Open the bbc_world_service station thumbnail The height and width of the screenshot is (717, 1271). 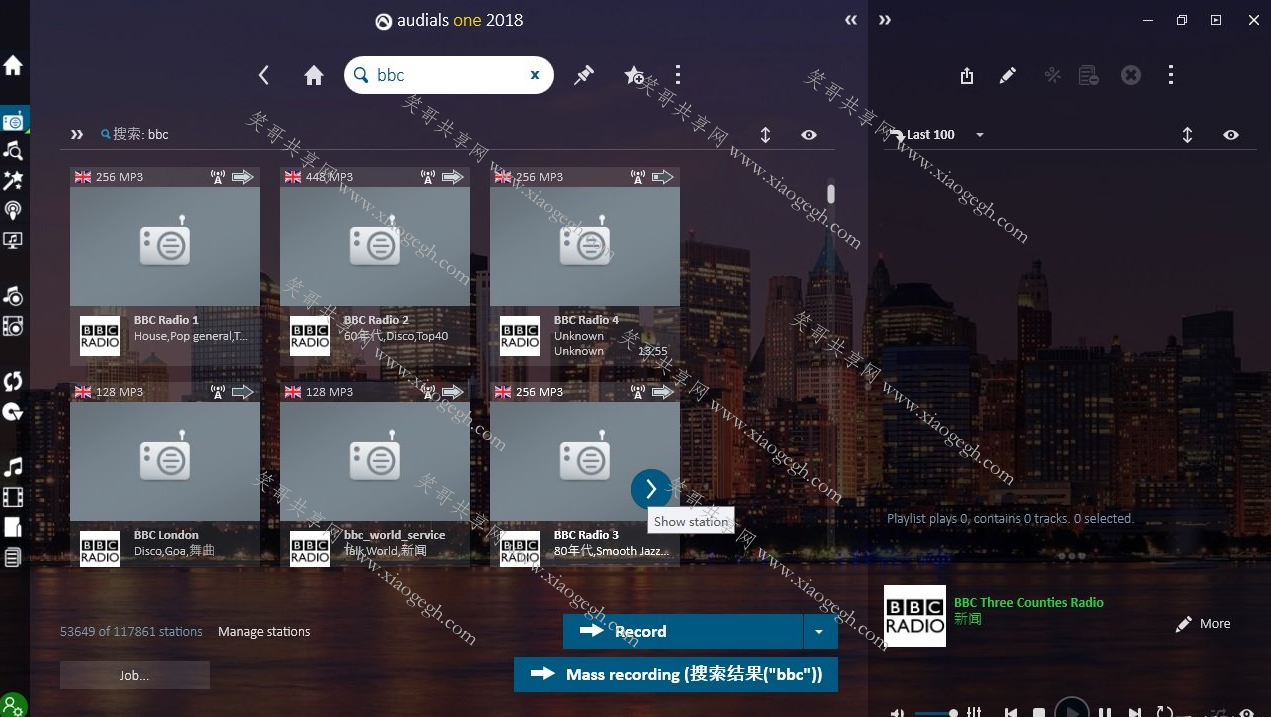[375, 461]
